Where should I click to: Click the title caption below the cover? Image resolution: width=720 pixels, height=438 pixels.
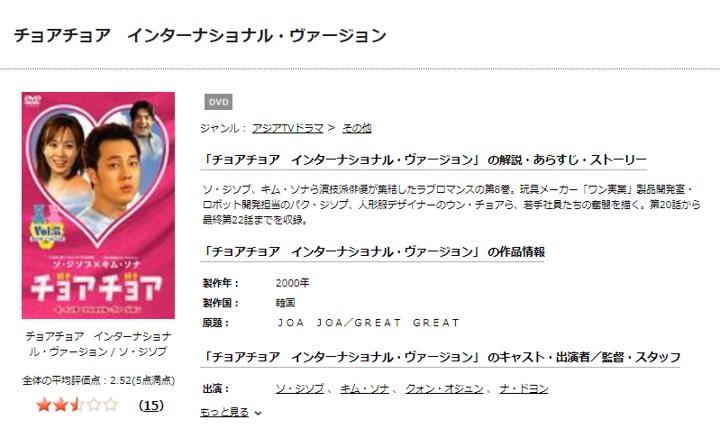(x=98, y=344)
